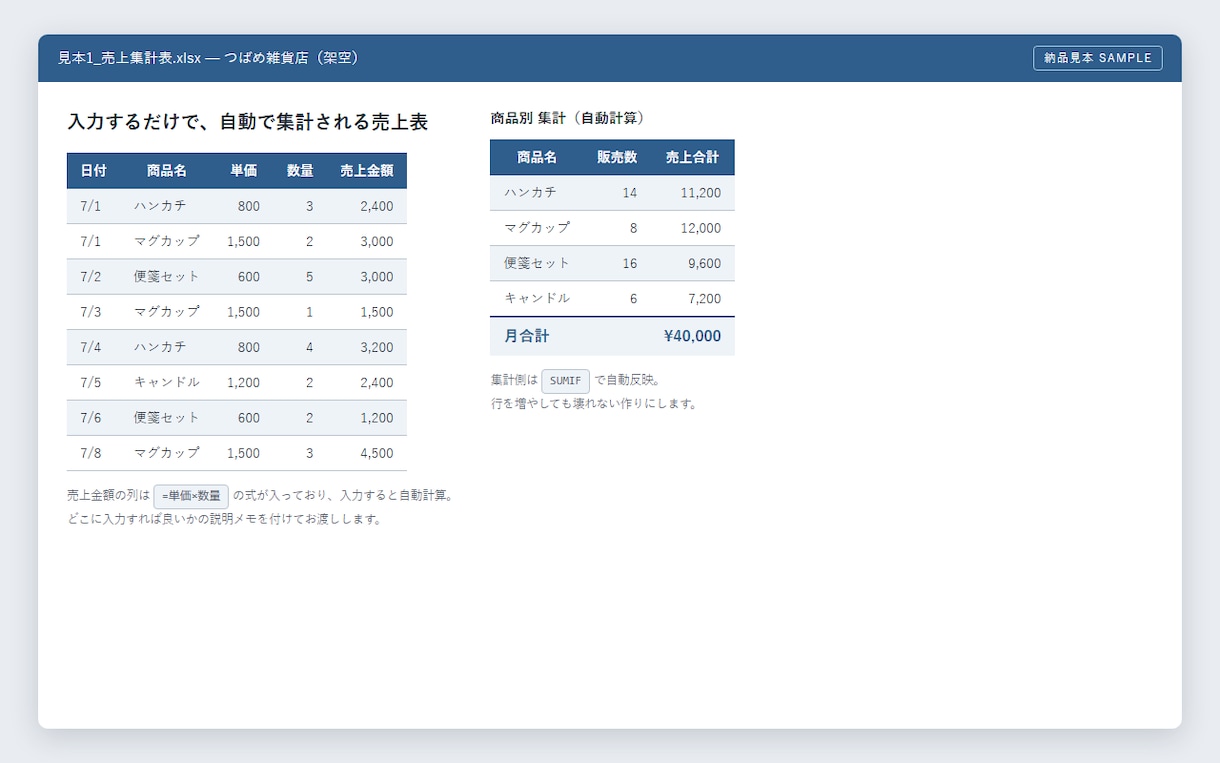Click the date cell 7/2
The width and height of the screenshot is (1220, 763).
pos(91,277)
